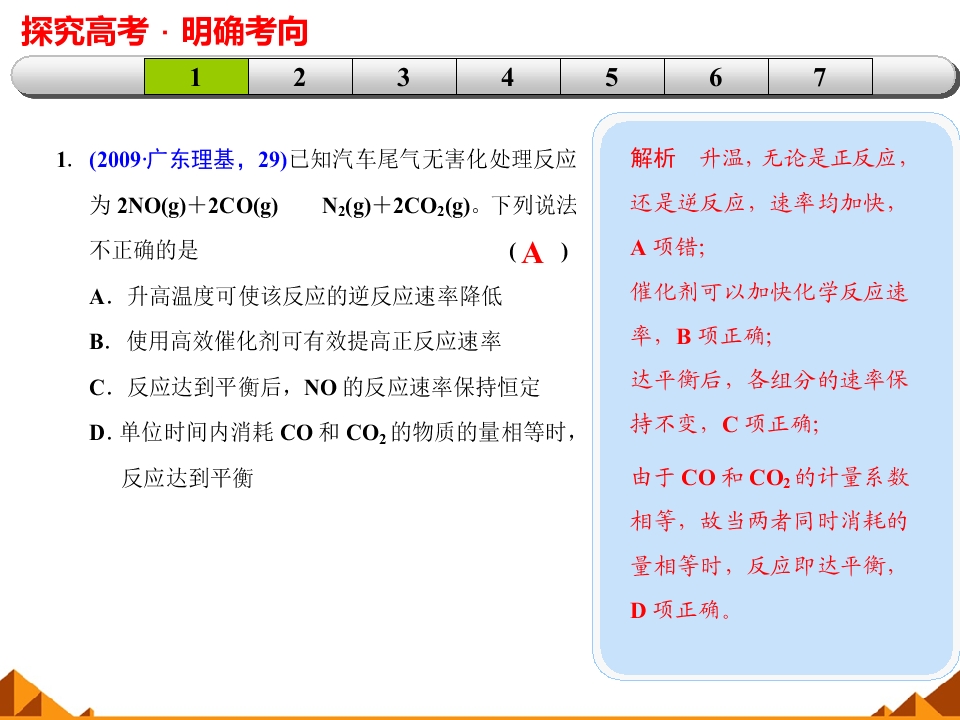Go to question tab 3
The height and width of the screenshot is (720, 960).
pyautogui.click(x=404, y=77)
